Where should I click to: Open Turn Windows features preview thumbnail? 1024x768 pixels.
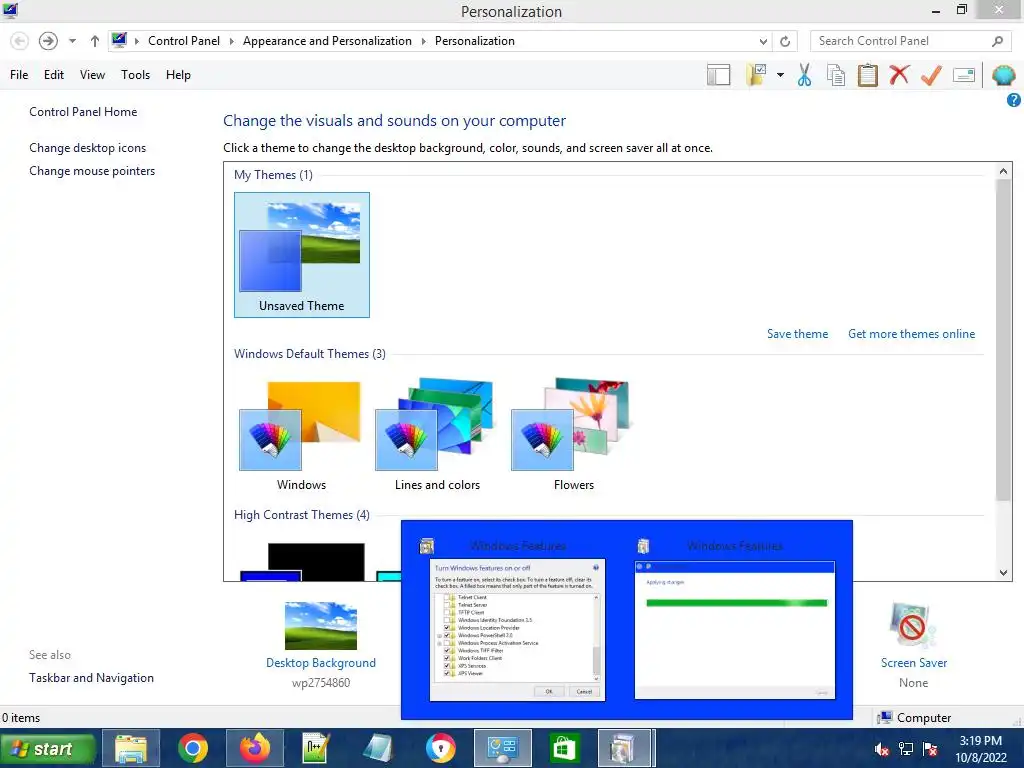coord(517,630)
